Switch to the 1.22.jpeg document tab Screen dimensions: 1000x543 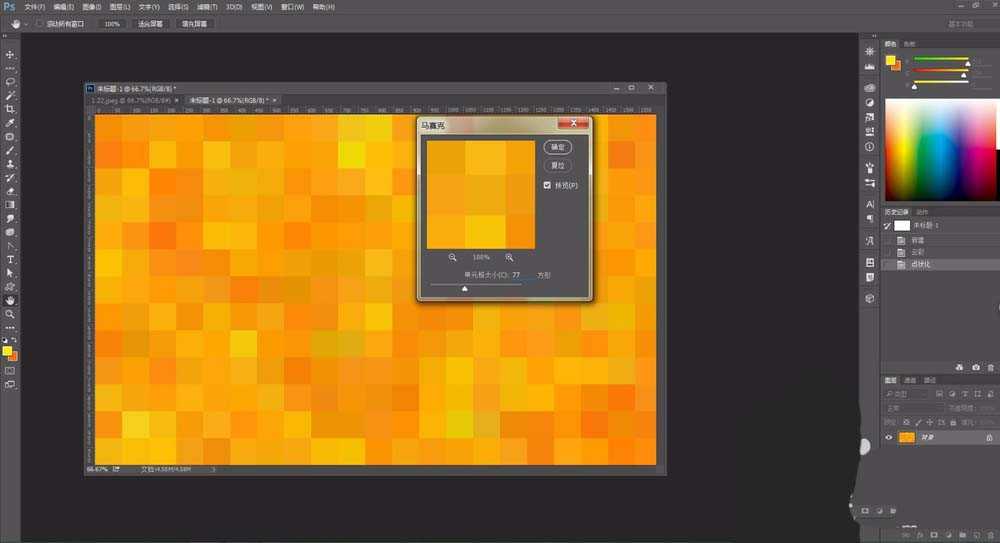click(130, 100)
